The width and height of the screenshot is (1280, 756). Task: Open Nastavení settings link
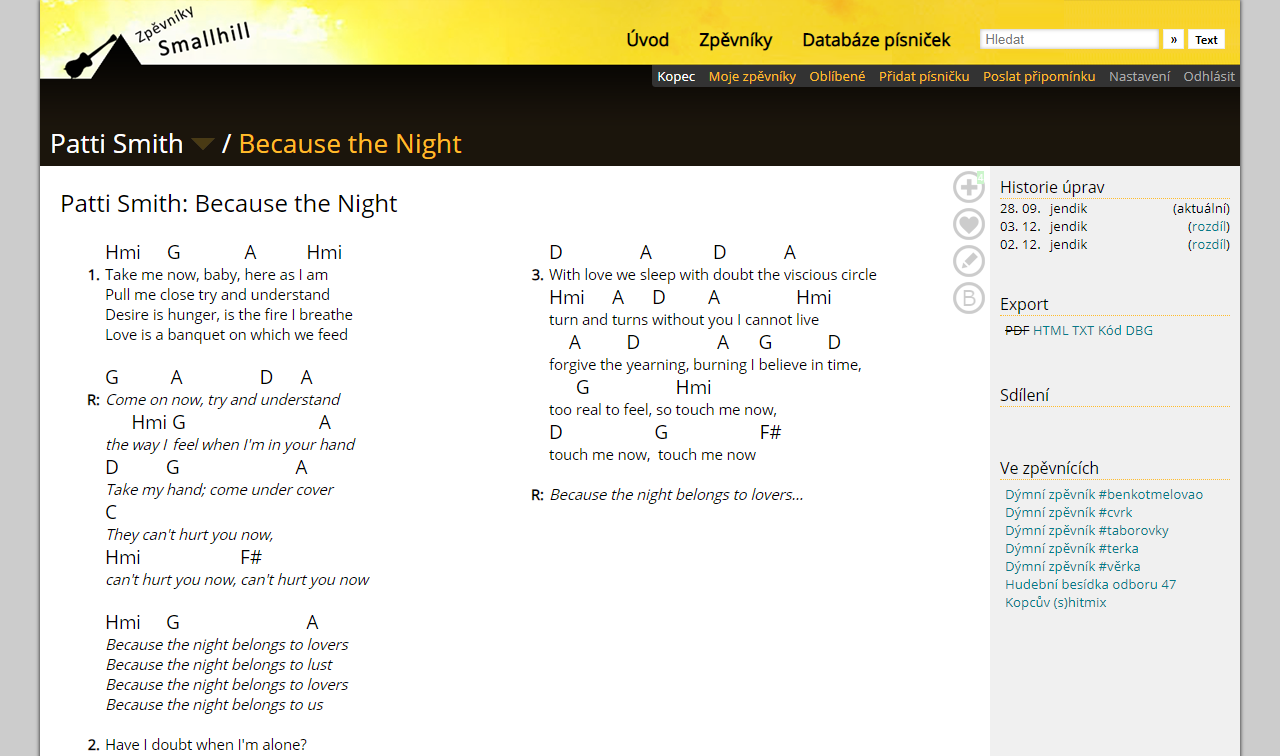click(x=1139, y=76)
